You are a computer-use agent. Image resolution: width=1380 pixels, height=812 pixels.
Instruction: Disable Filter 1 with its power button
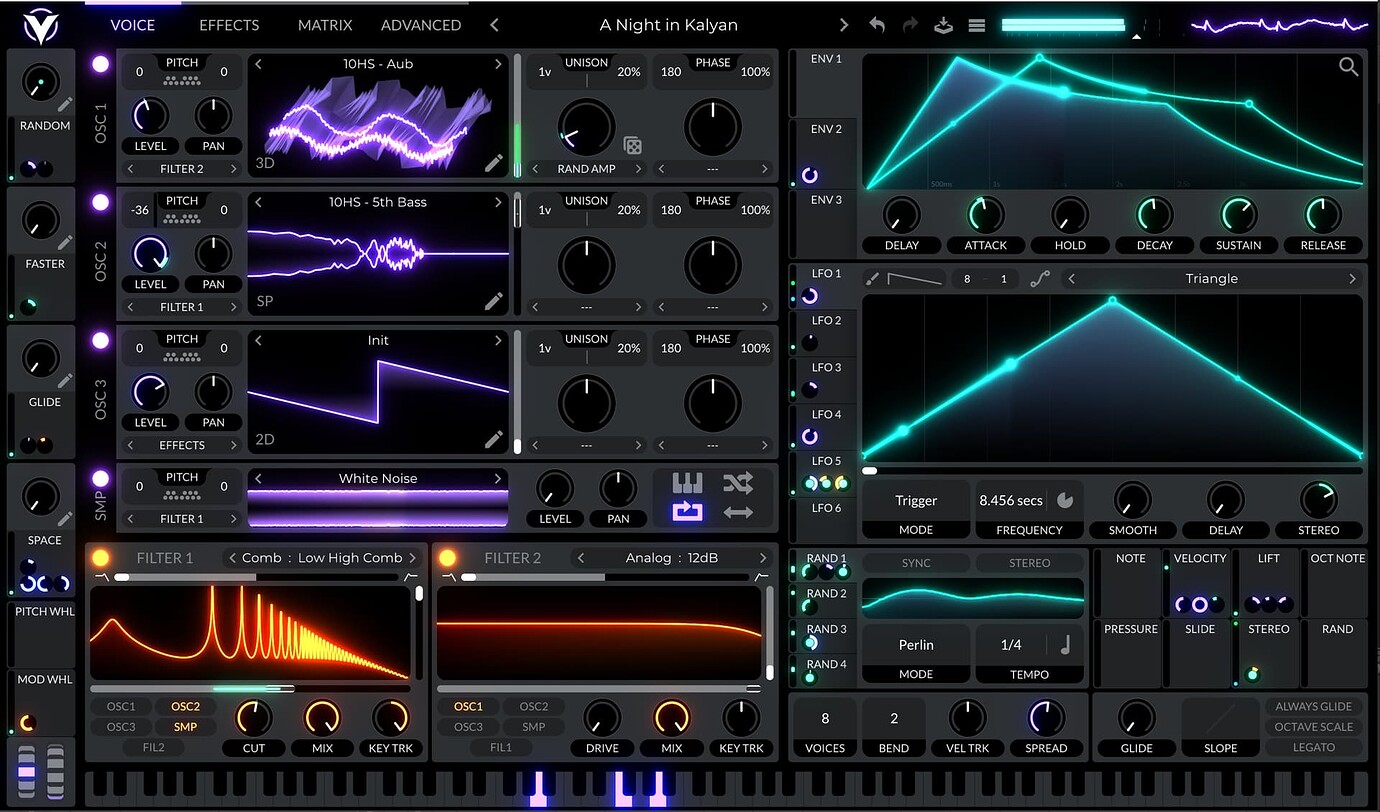coord(100,558)
